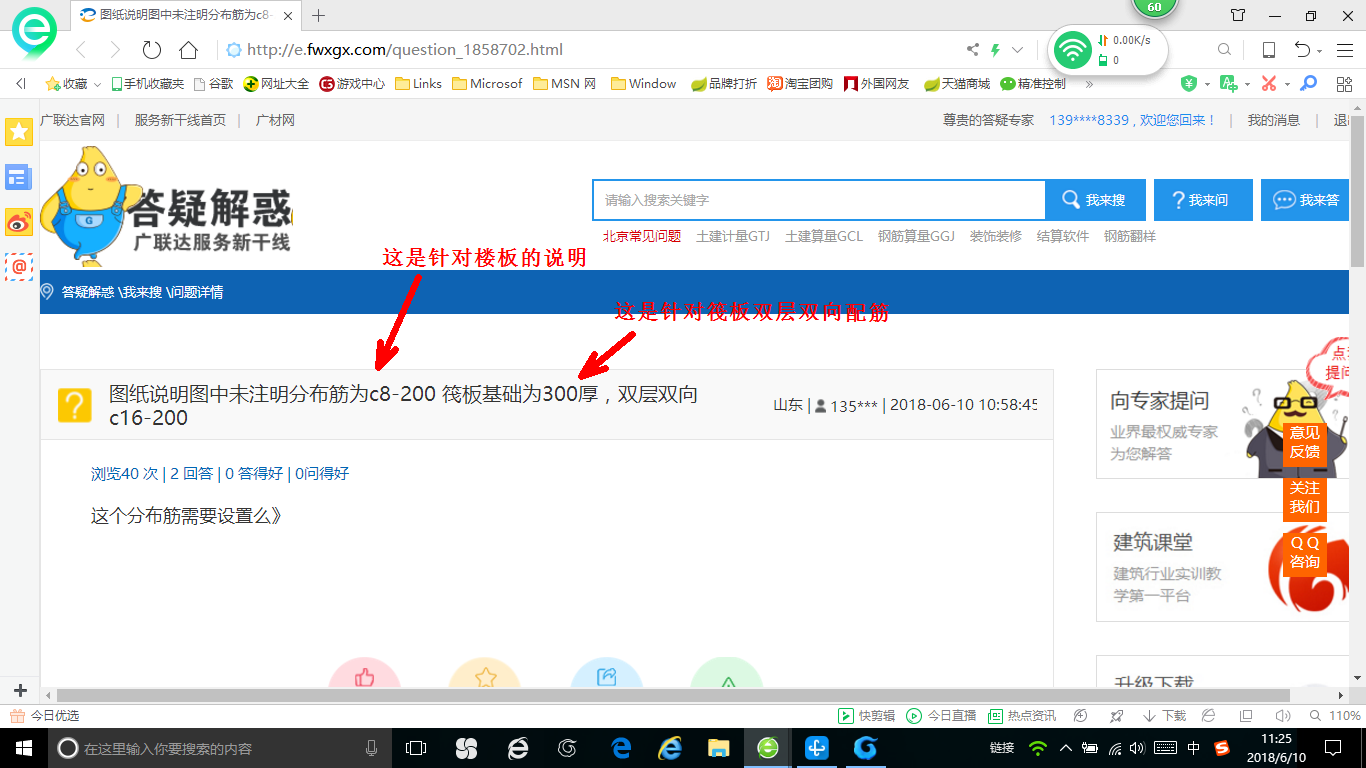This screenshot has width=1366, height=768.
Task: Open the 网址大全 bookmark
Action: tap(277, 84)
